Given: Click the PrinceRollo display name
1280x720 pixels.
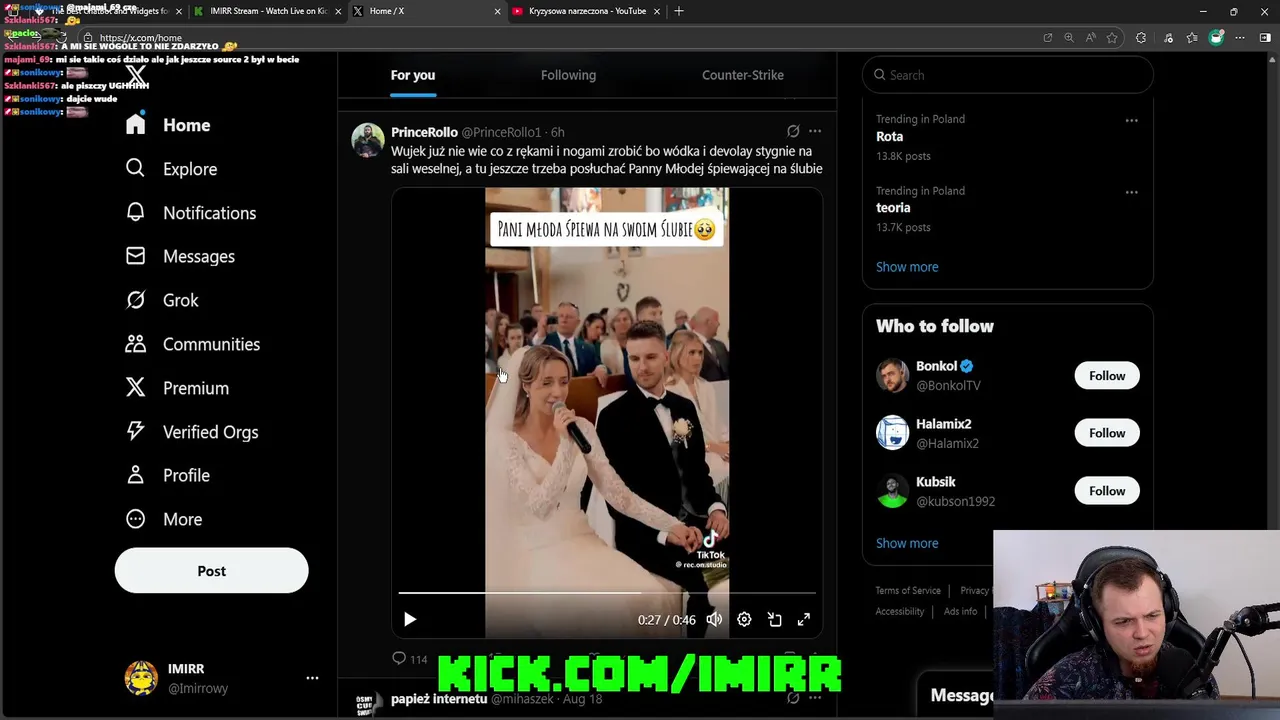Looking at the screenshot, I should (x=424, y=132).
